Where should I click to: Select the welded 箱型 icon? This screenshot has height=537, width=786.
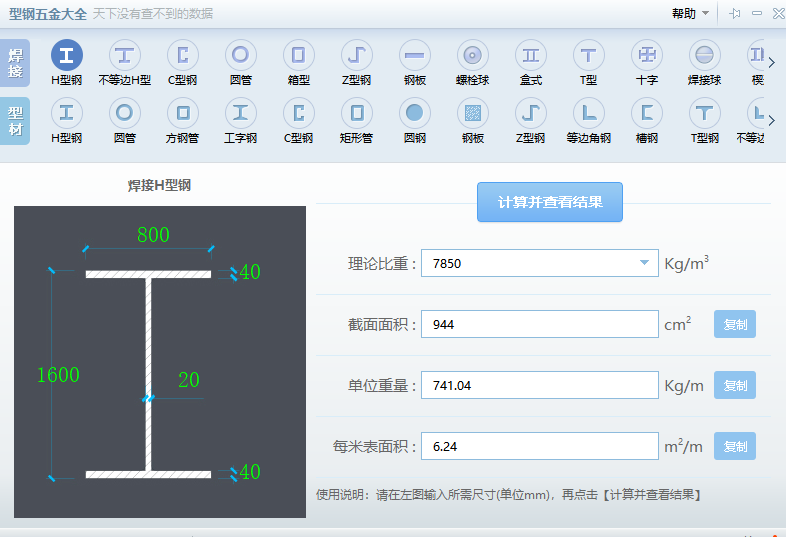[x=299, y=55]
